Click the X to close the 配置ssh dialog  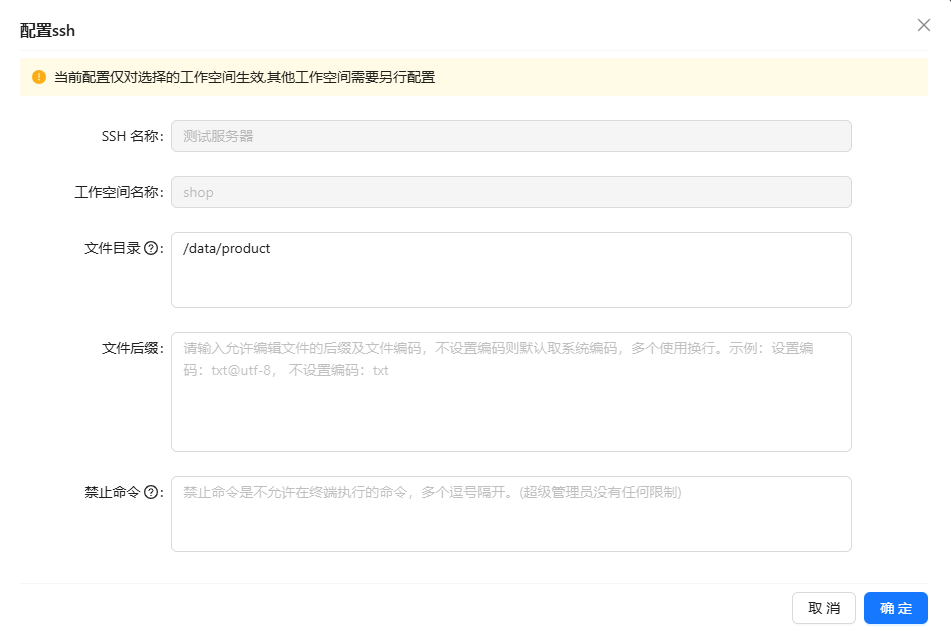923,25
